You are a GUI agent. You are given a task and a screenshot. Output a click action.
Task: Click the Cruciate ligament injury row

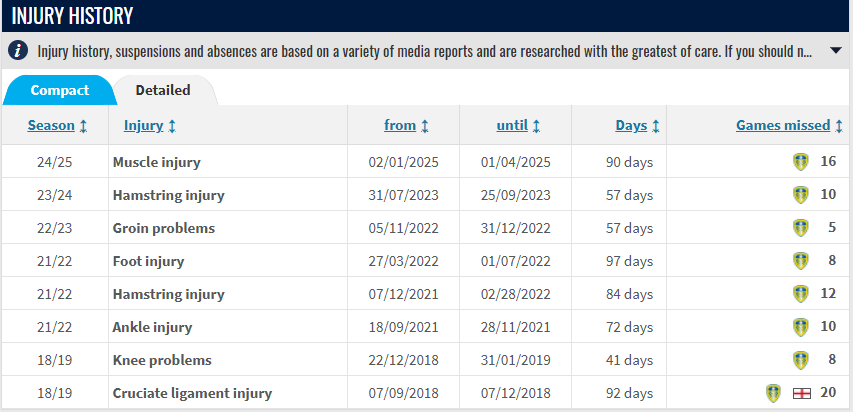click(x=192, y=393)
